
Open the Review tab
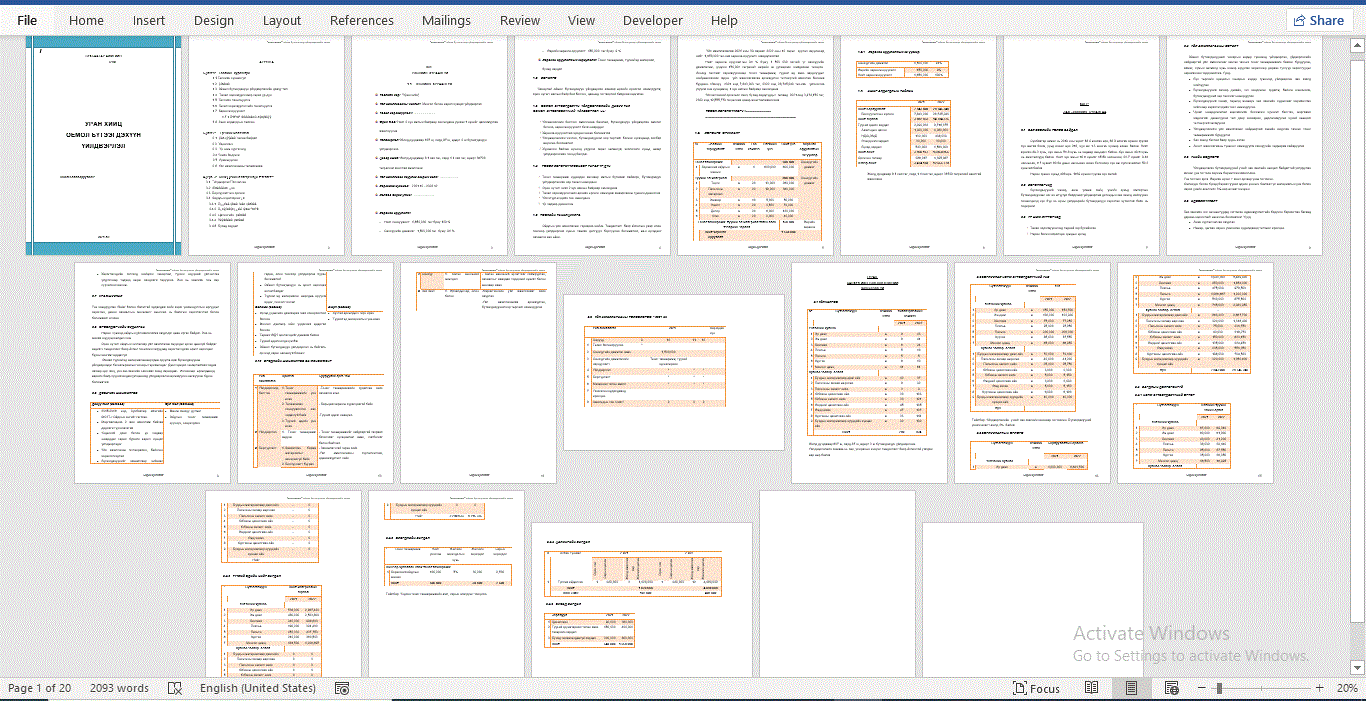(520, 20)
